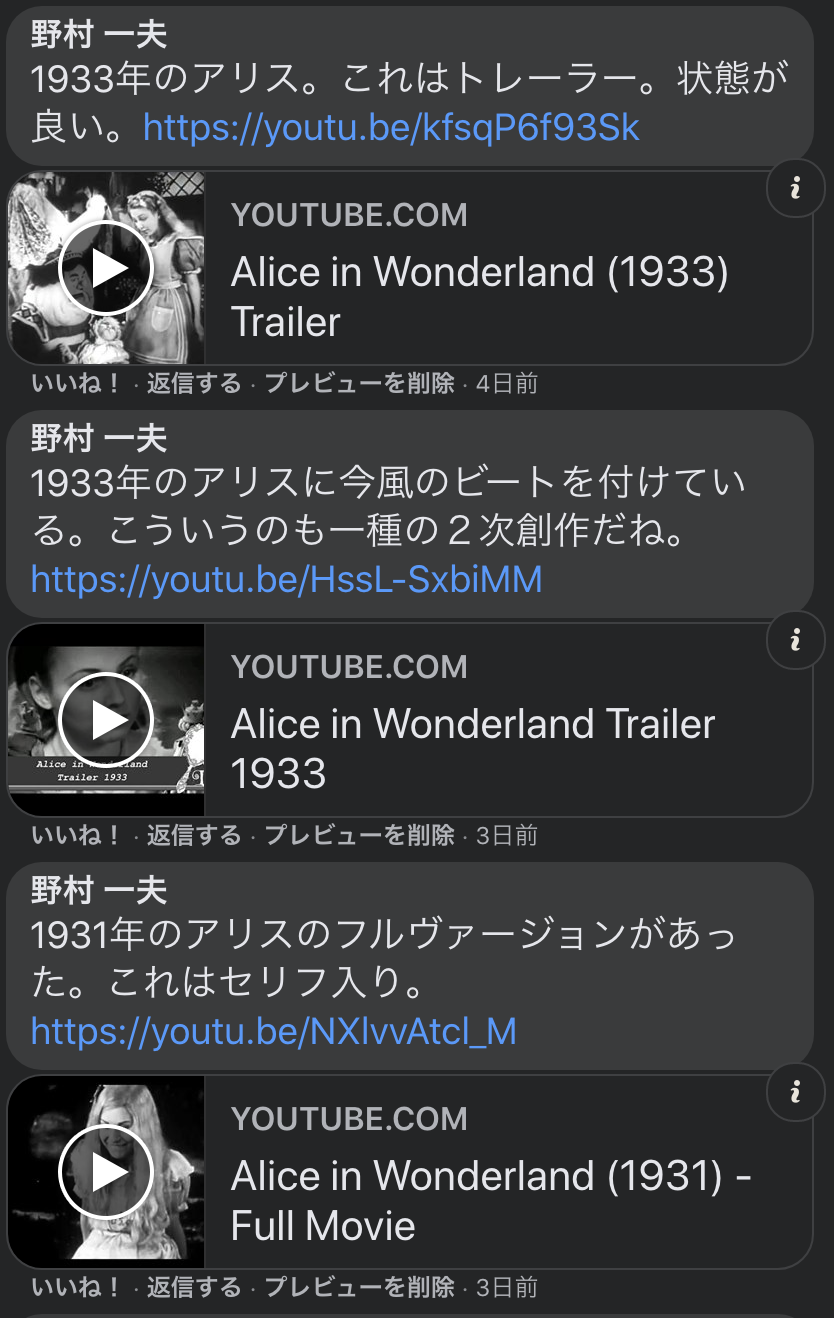
Task: Tap info icon beside Alice in Wonderland Trailer 1933
Action: click(795, 640)
